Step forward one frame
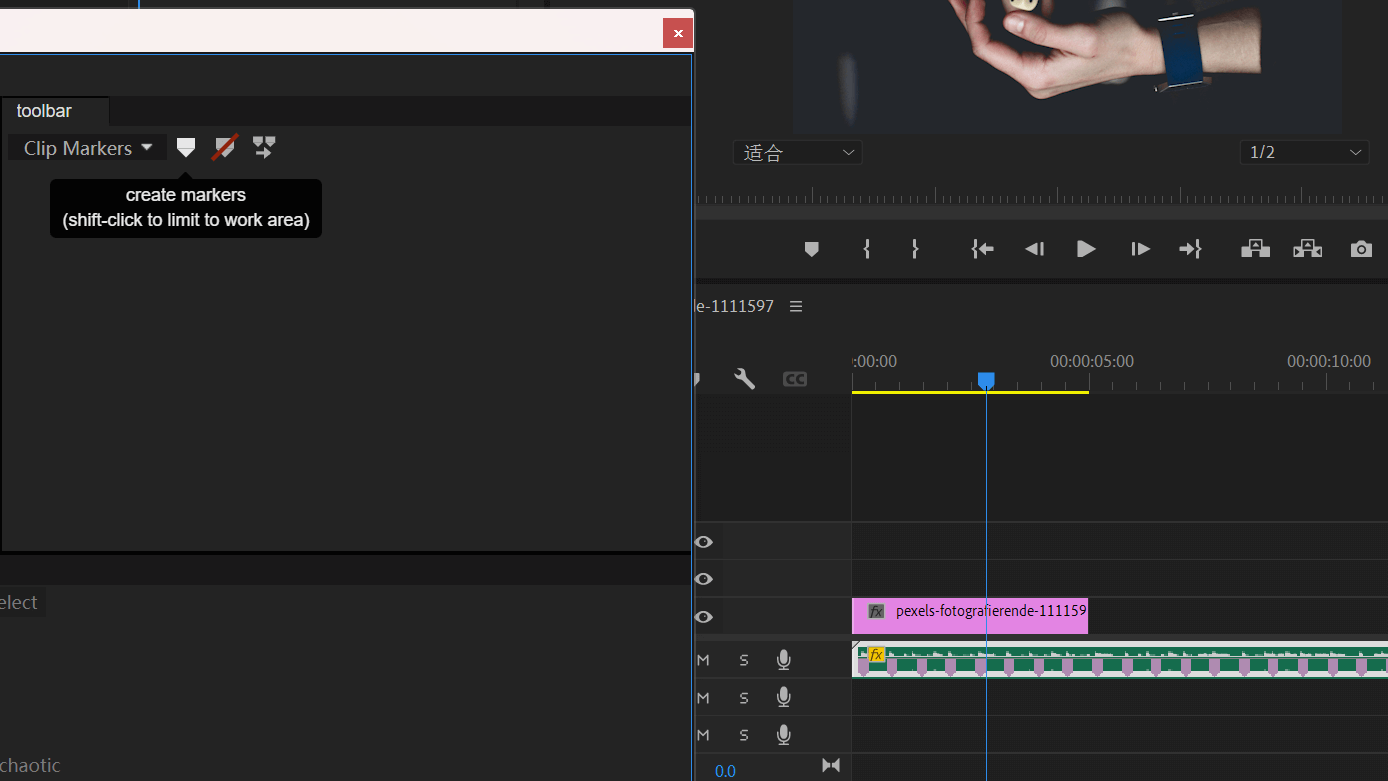The height and width of the screenshot is (781, 1388). pos(1140,249)
